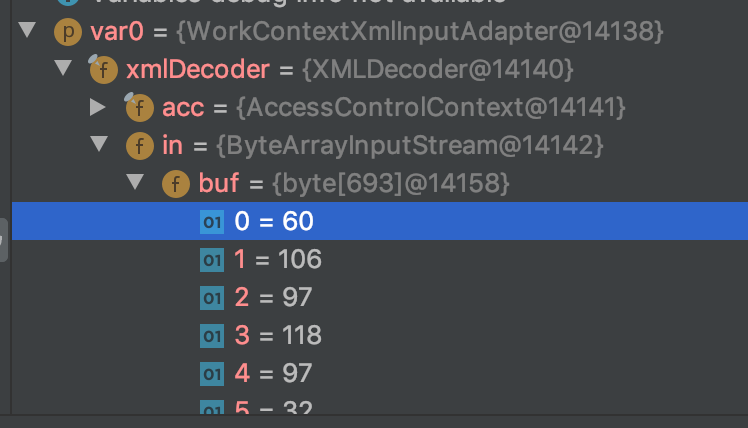
Task: Click the primitive icon for index 1
Action: click(212, 260)
